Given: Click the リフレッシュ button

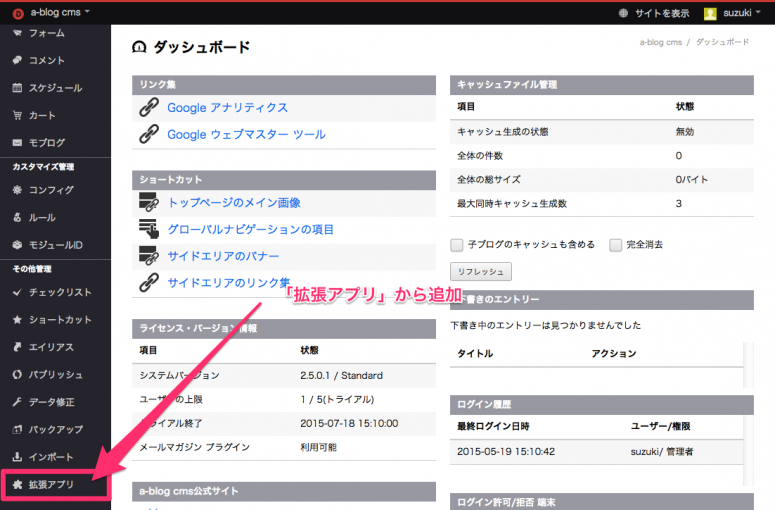Looking at the screenshot, I should click(480, 272).
